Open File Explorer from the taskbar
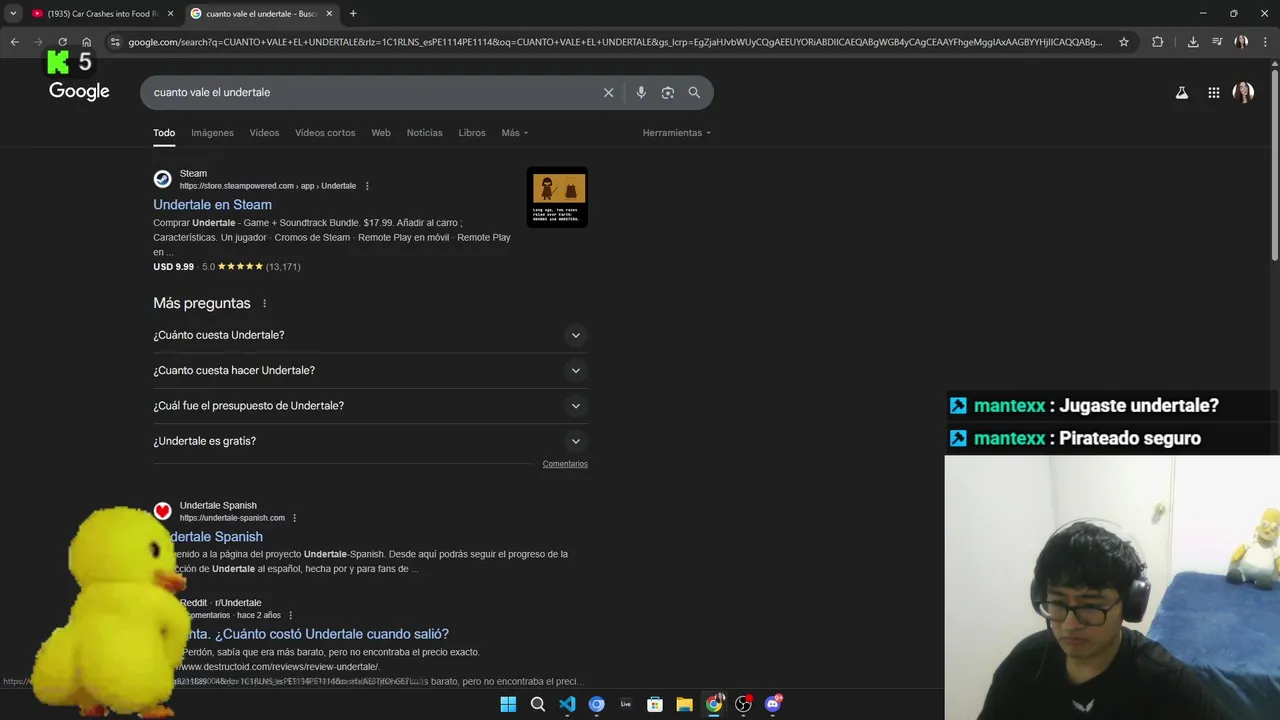Image resolution: width=1280 pixels, height=720 pixels. point(684,704)
